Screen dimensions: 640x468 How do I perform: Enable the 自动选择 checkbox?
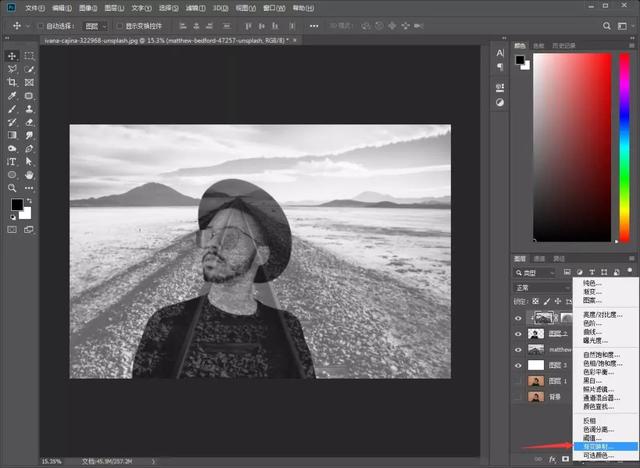point(40,26)
